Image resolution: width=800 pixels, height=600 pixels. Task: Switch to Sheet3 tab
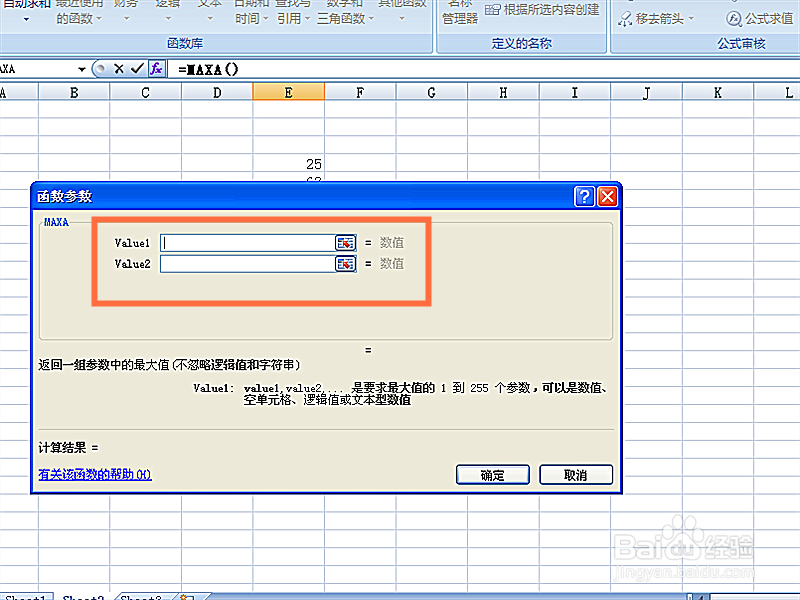(141, 596)
